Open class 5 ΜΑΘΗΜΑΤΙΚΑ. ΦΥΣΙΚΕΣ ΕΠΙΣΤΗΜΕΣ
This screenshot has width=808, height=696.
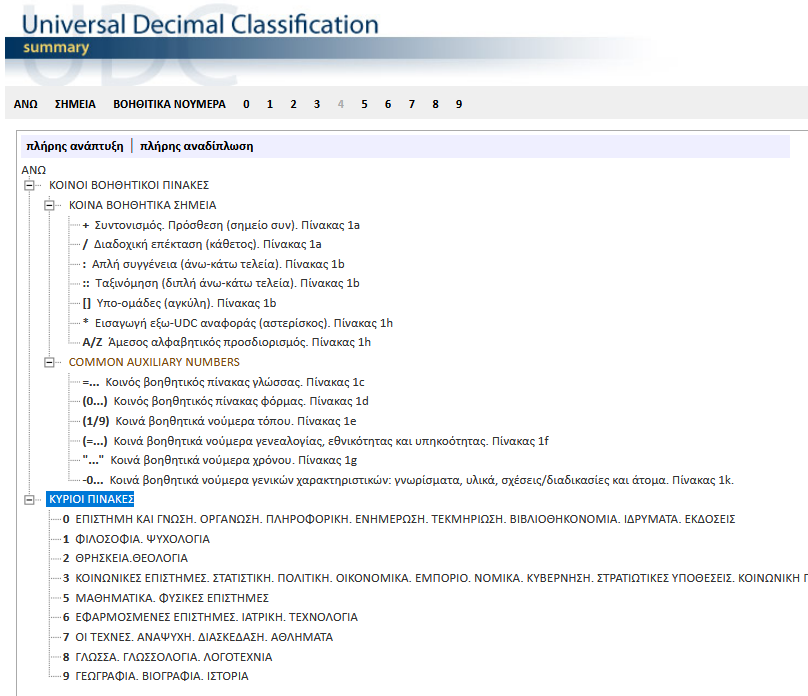pos(165,598)
